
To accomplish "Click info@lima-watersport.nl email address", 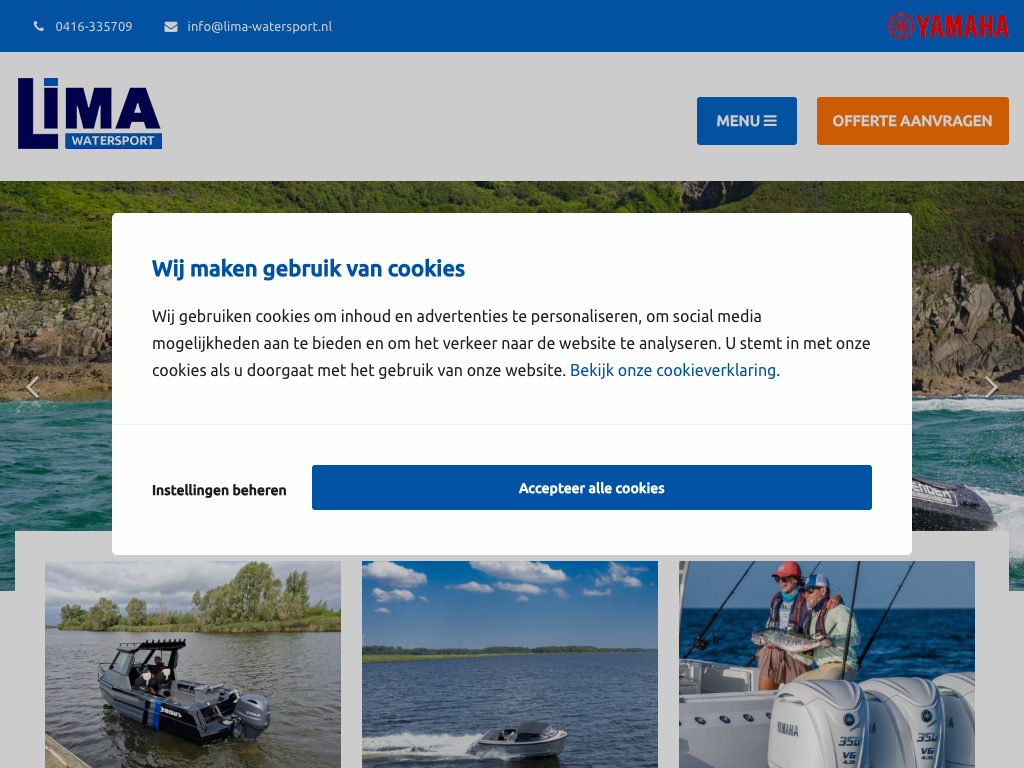I will (x=259, y=27).
